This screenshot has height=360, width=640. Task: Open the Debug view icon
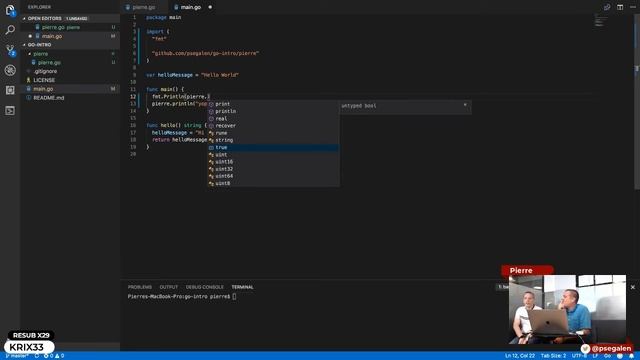tap(10, 70)
